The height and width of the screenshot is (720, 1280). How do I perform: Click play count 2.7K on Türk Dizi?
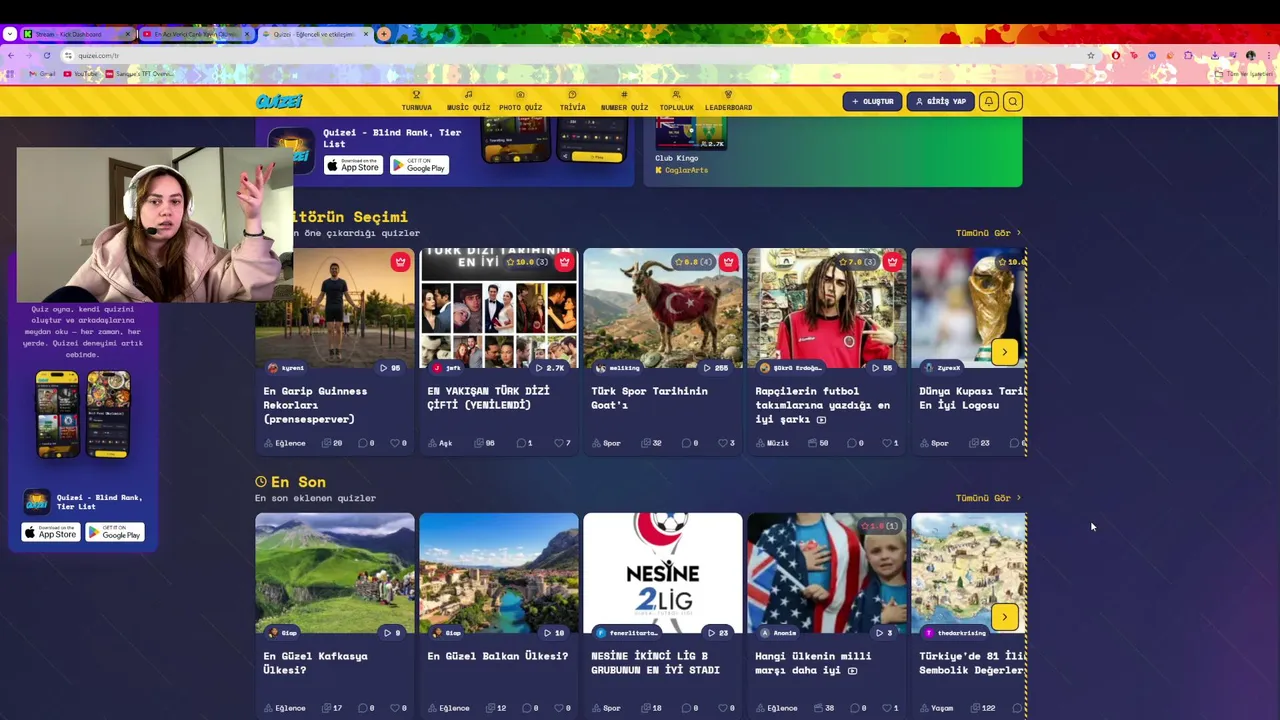551,368
